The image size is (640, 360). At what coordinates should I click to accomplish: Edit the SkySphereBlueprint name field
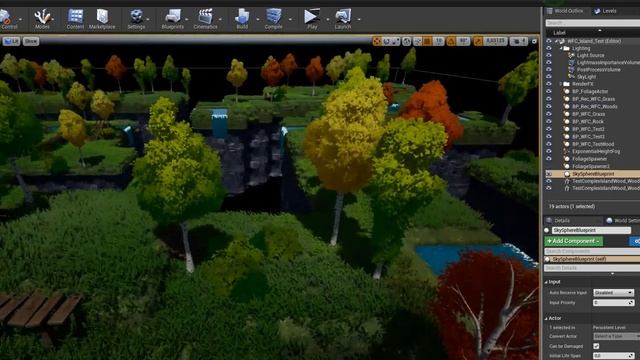(x=591, y=230)
